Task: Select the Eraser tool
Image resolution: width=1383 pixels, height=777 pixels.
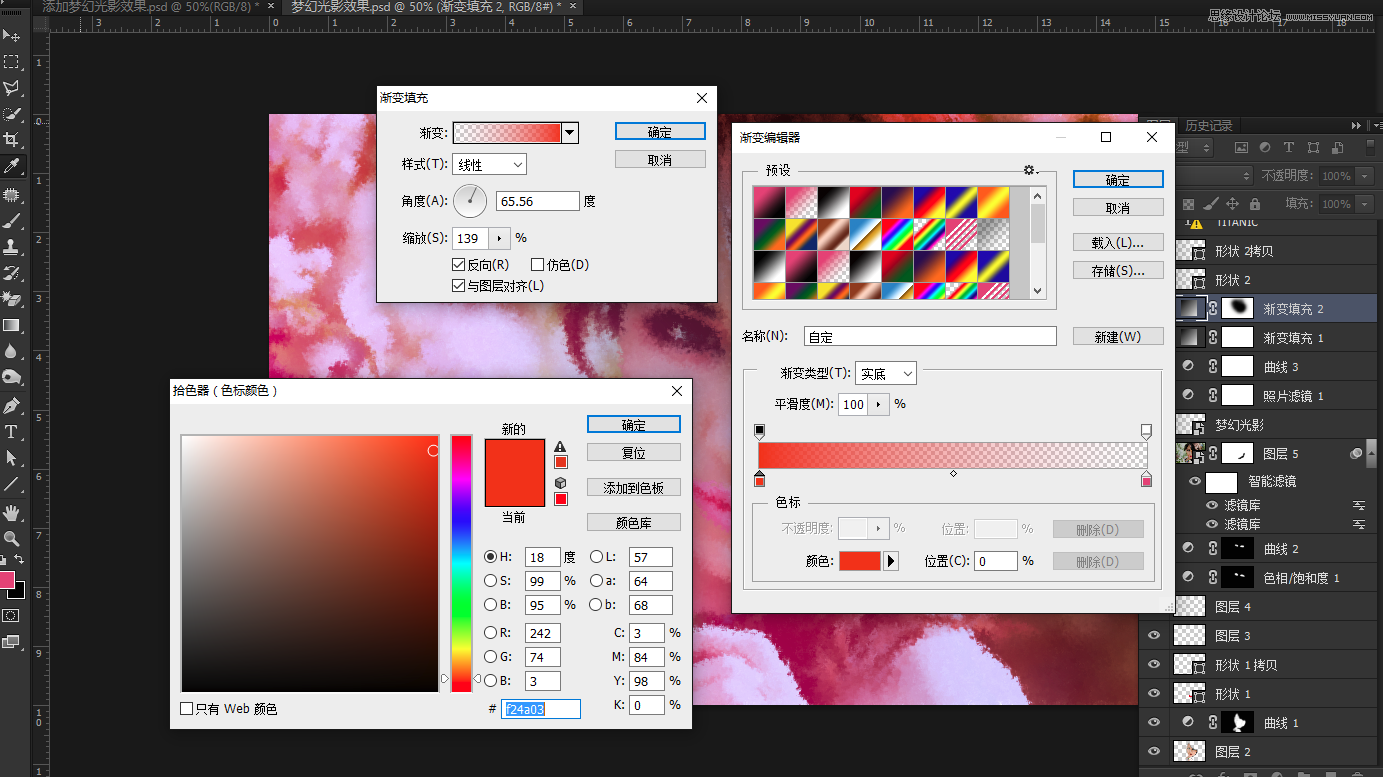Action: (x=11, y=299)
